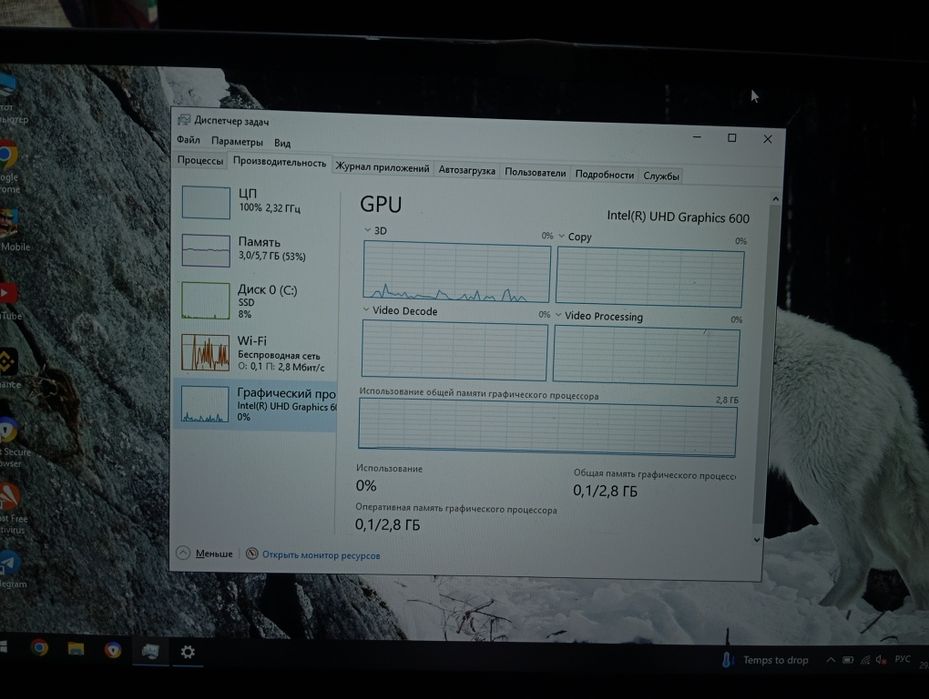Click the scrollbar up arrow in GPU panel
Image resolution: width=929 pixels, height=699 pixels.
point(775,199)
